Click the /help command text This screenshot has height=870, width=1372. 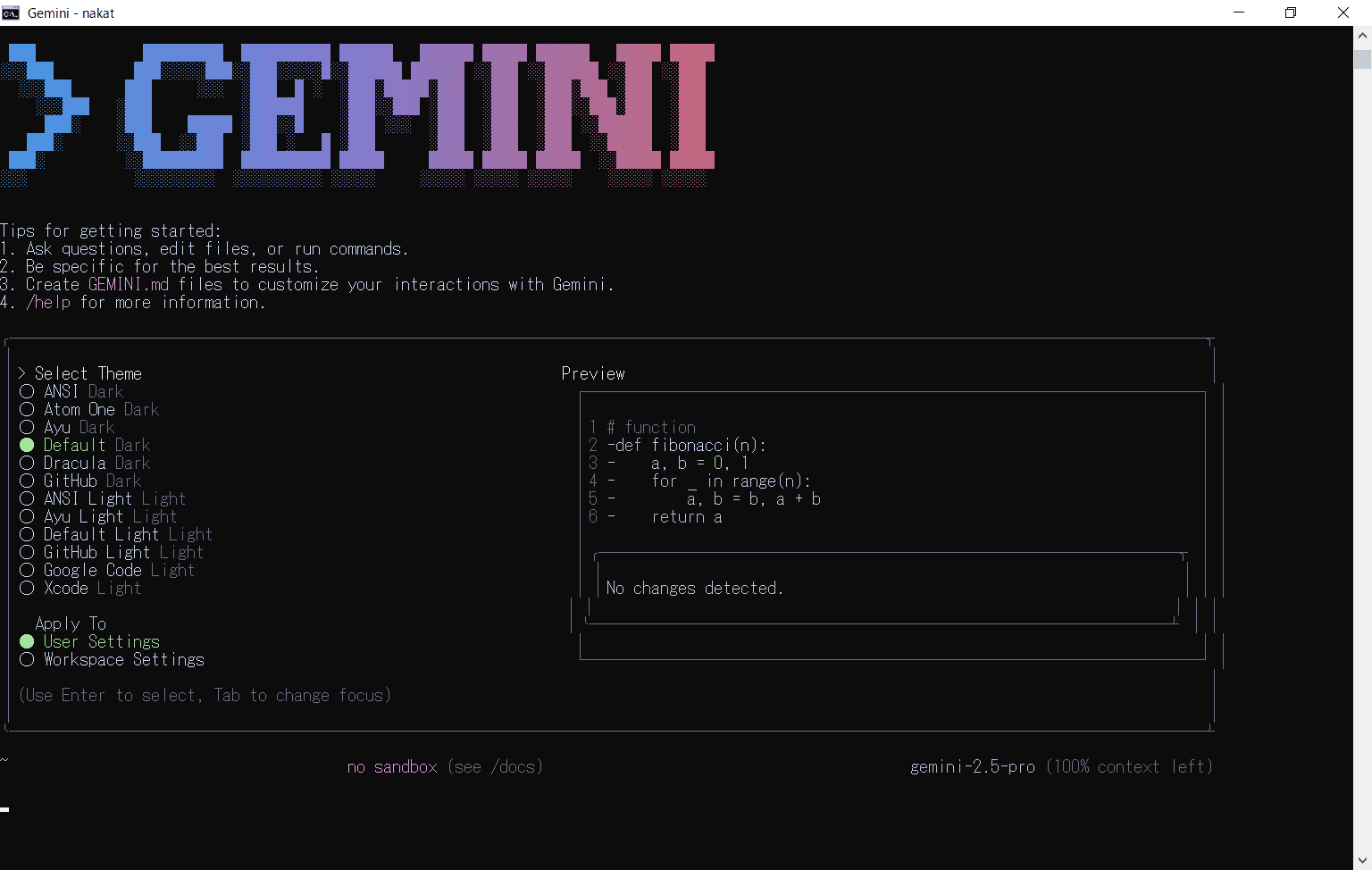(x=49, y=302)
